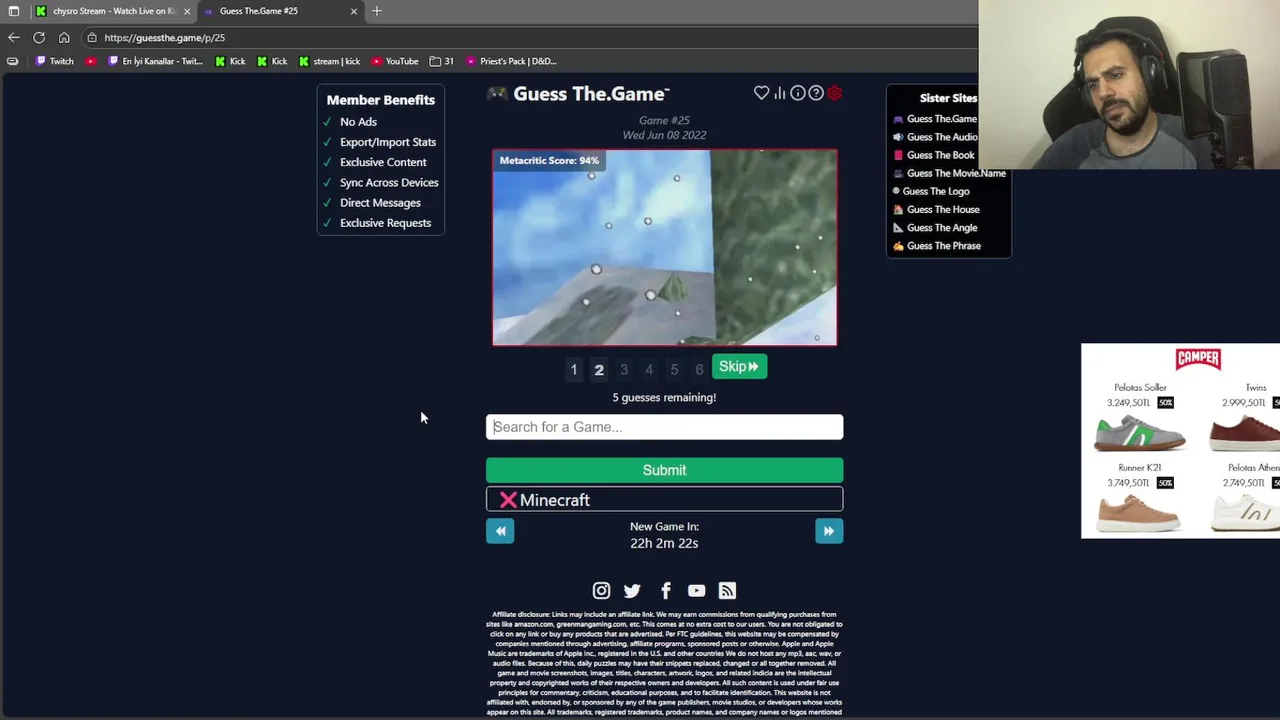The height and width of the screenshot is (720, 1280).
Task: Select screenshot number 1
Action: point(574,370)
